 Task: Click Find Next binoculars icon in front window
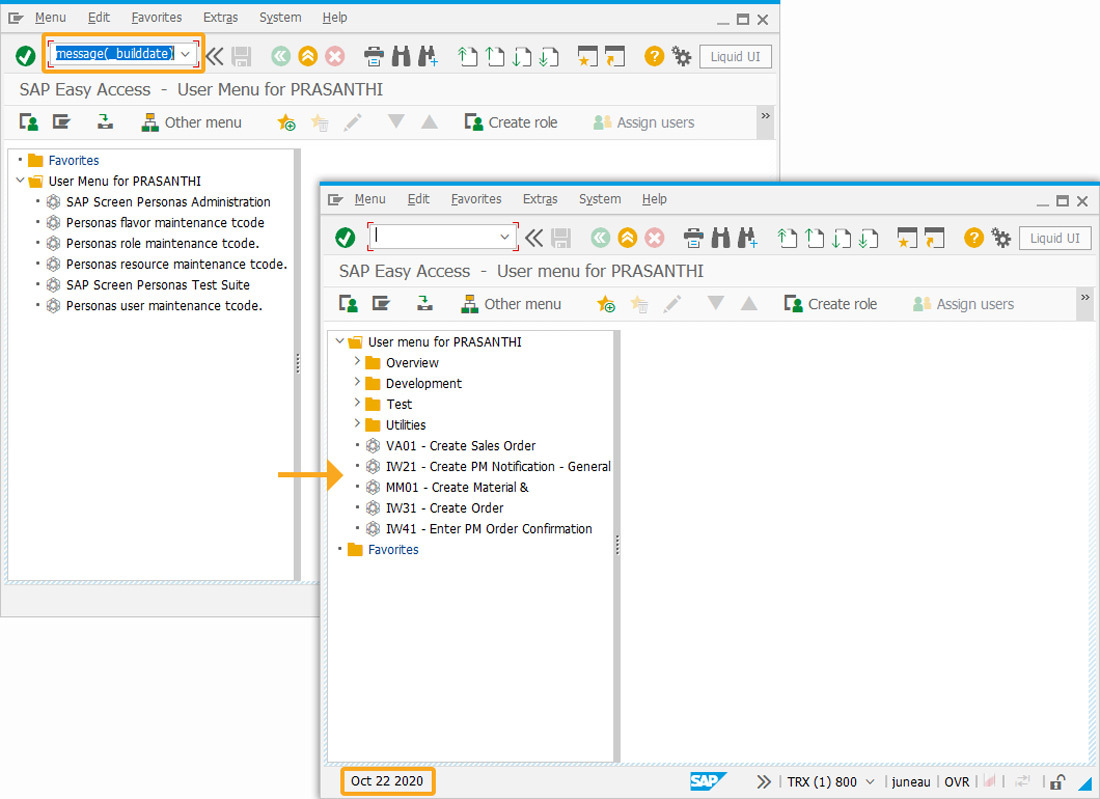pyautogui.click(x=747, y=238)
